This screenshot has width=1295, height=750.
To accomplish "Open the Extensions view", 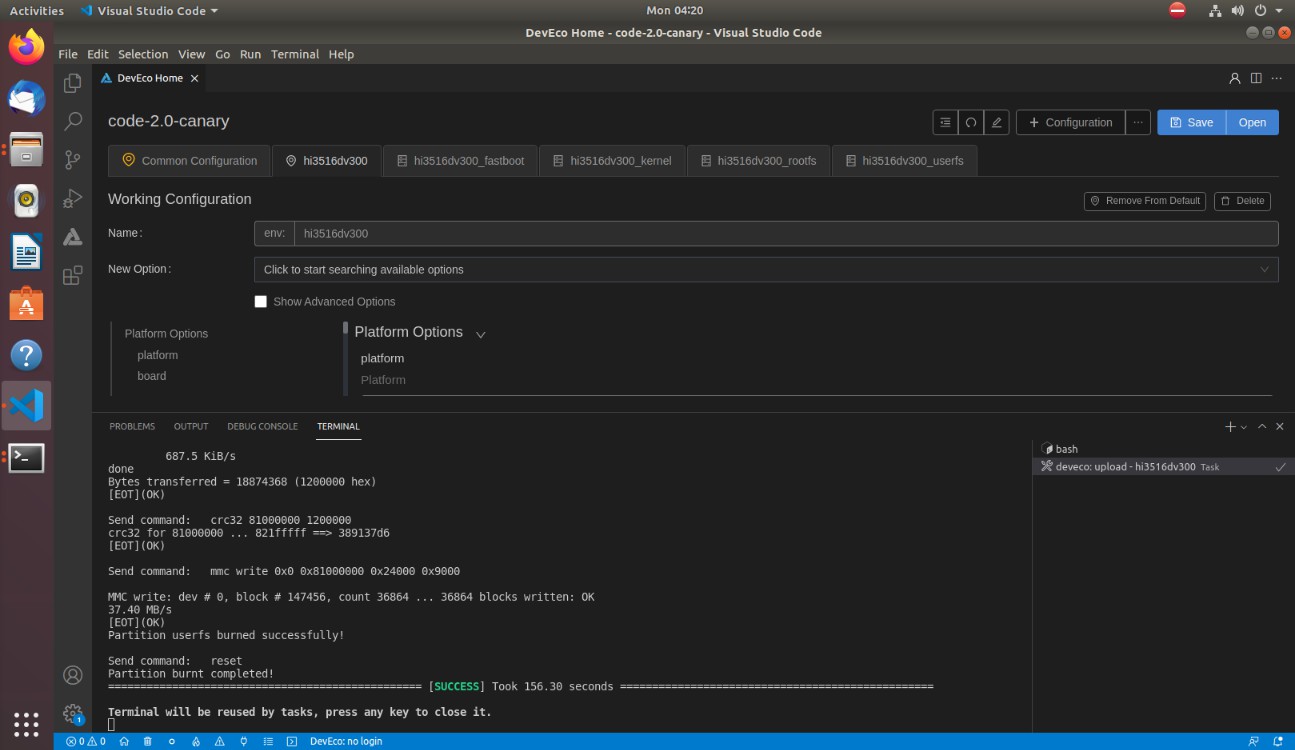I will coord(72,276).
